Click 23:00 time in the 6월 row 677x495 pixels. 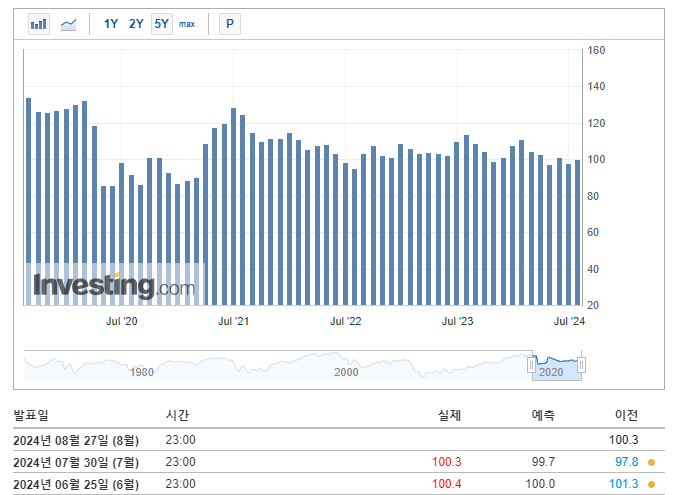(x=180, y=484)
